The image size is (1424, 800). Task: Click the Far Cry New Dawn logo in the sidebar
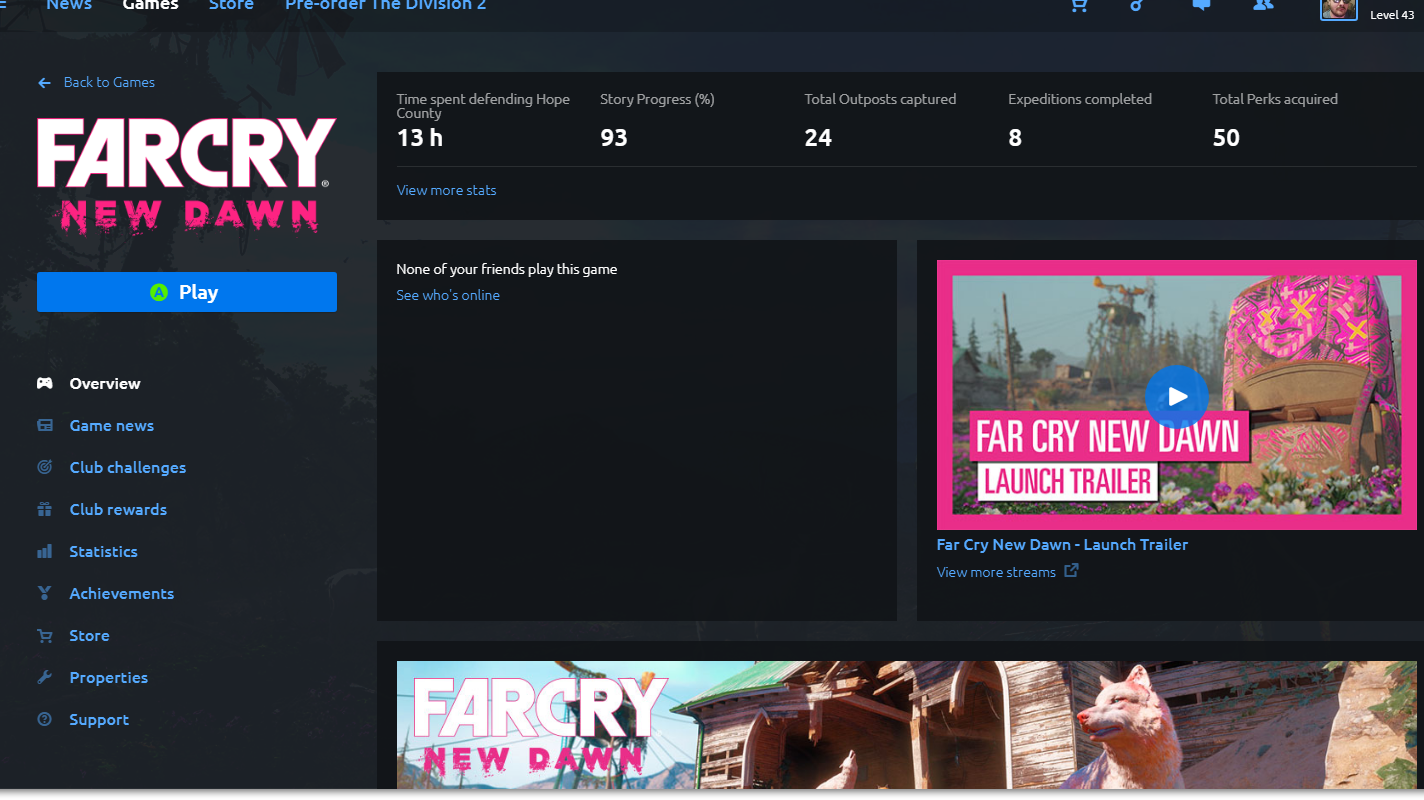click(187, 175)
